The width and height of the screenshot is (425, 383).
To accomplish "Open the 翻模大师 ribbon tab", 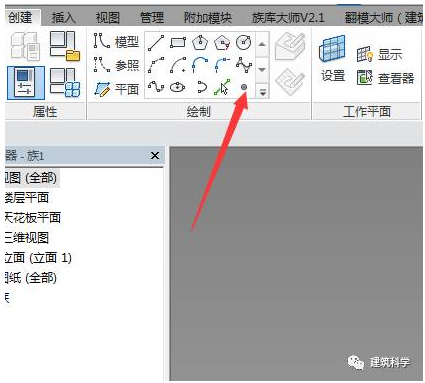I will pos(383,17).
